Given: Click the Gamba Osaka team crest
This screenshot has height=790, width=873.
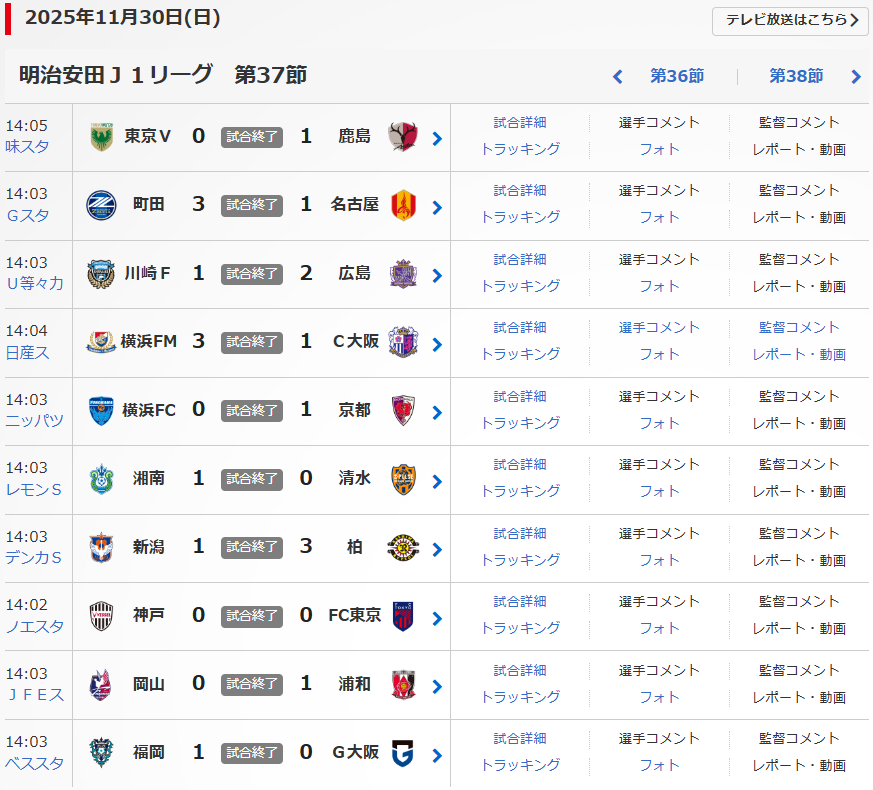Looking at the screenshot, I should (x=403, y=752).
